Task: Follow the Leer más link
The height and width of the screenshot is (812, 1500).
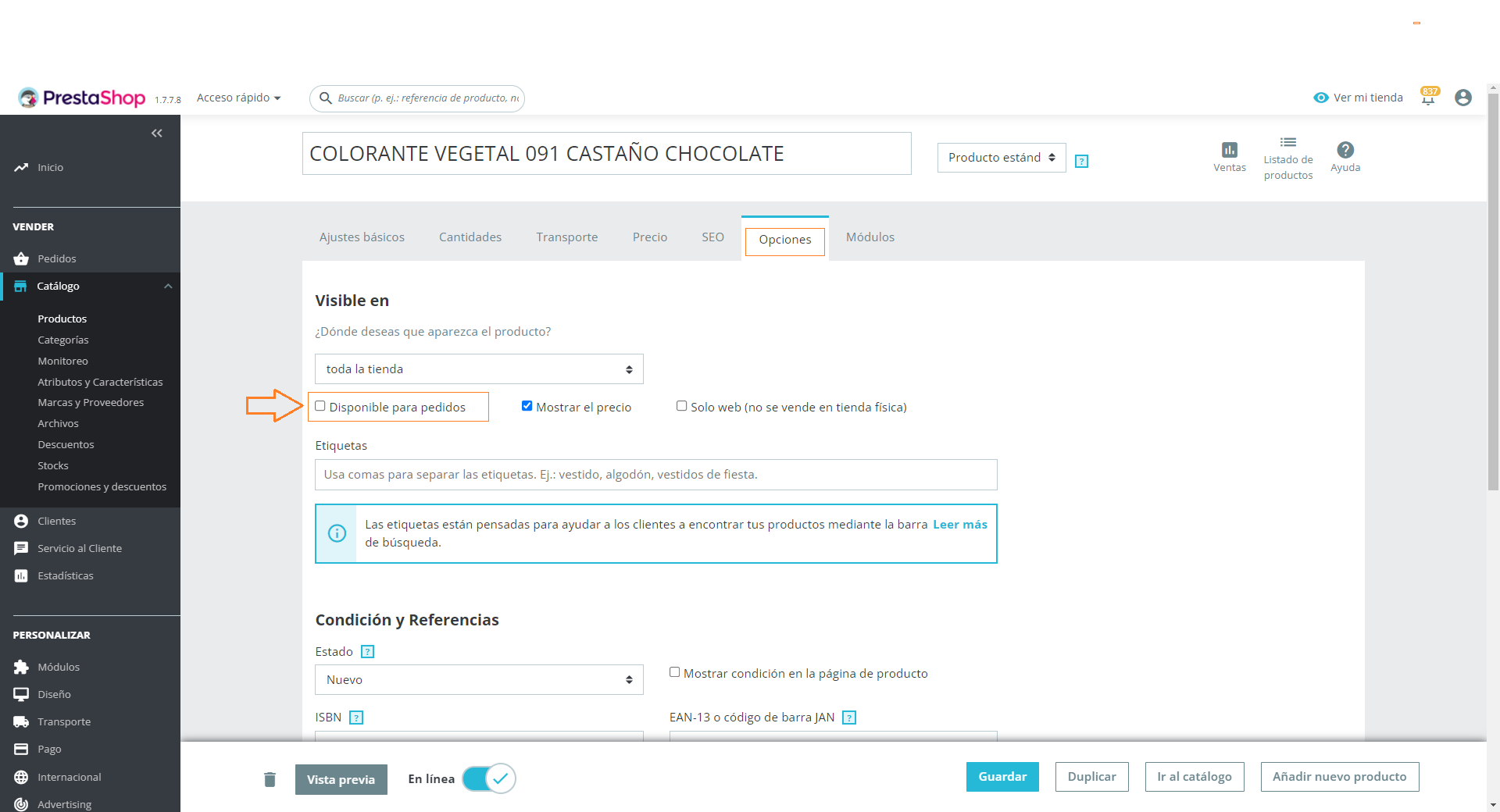Action: point(960,525)
